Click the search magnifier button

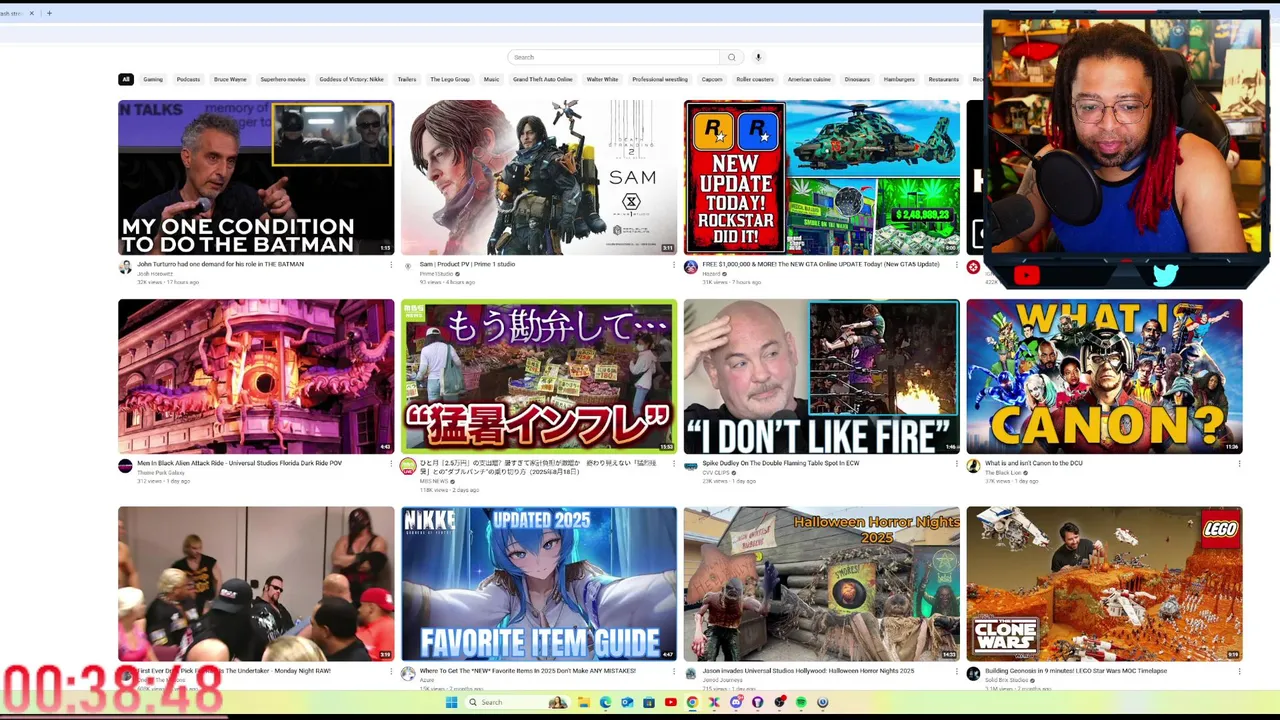[731, 57]
